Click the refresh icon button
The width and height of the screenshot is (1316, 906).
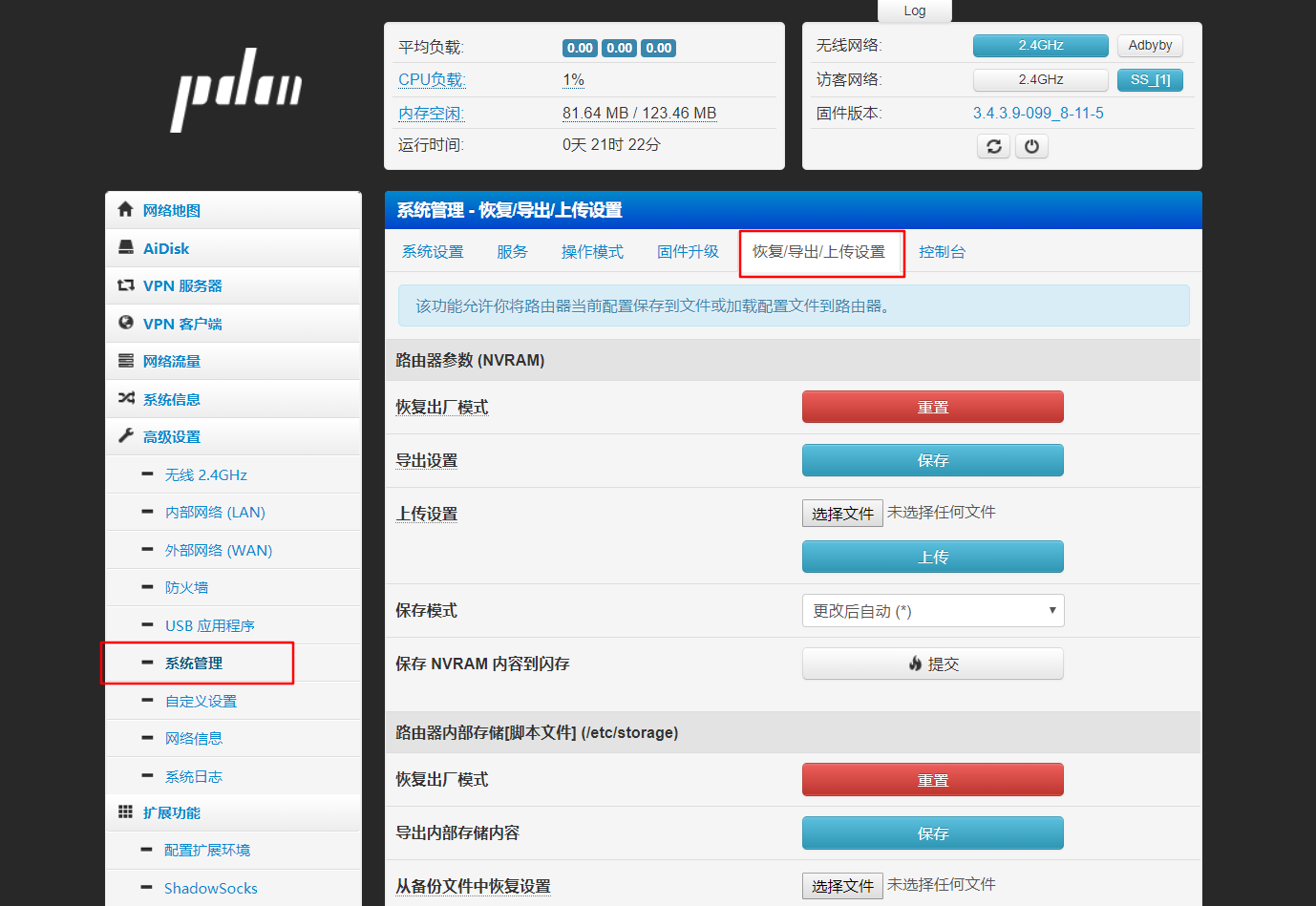993,146
